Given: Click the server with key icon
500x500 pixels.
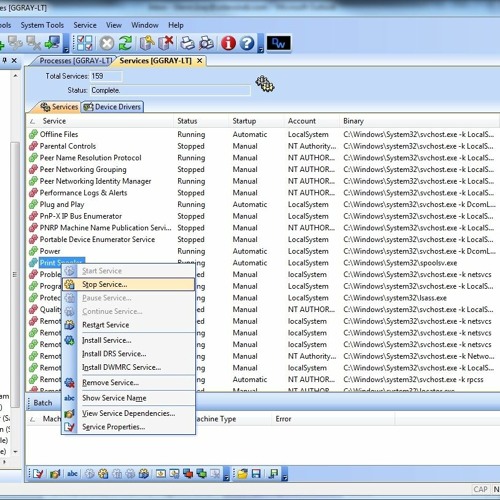Looking at the screenshot, I should [147, 43].
